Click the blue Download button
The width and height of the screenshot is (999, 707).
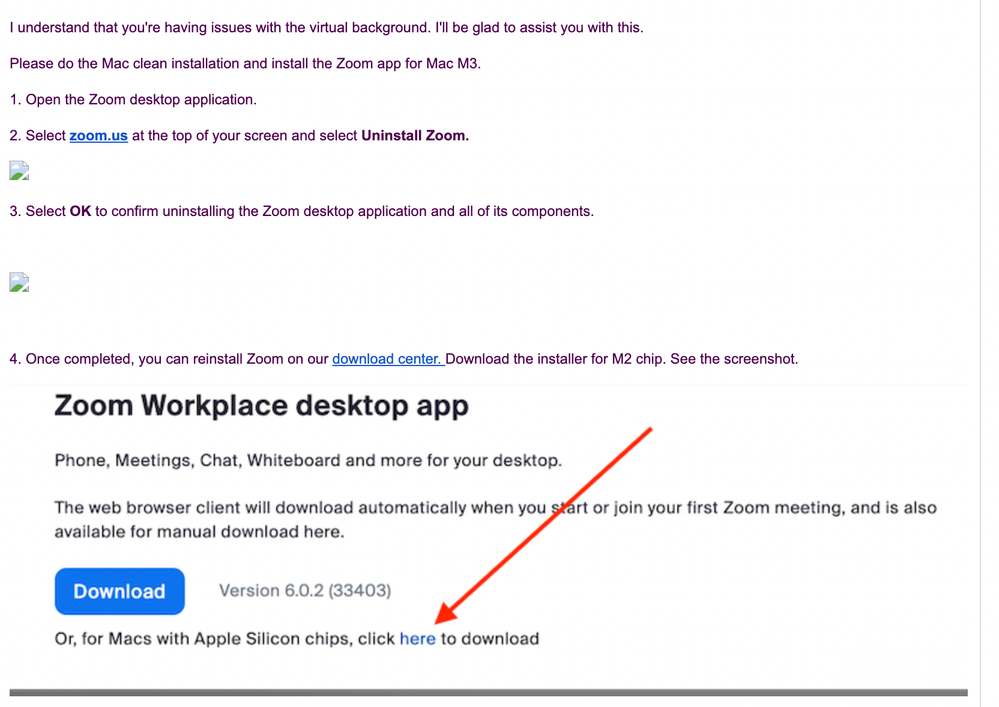pyautogui.click(x=119, y=591)
